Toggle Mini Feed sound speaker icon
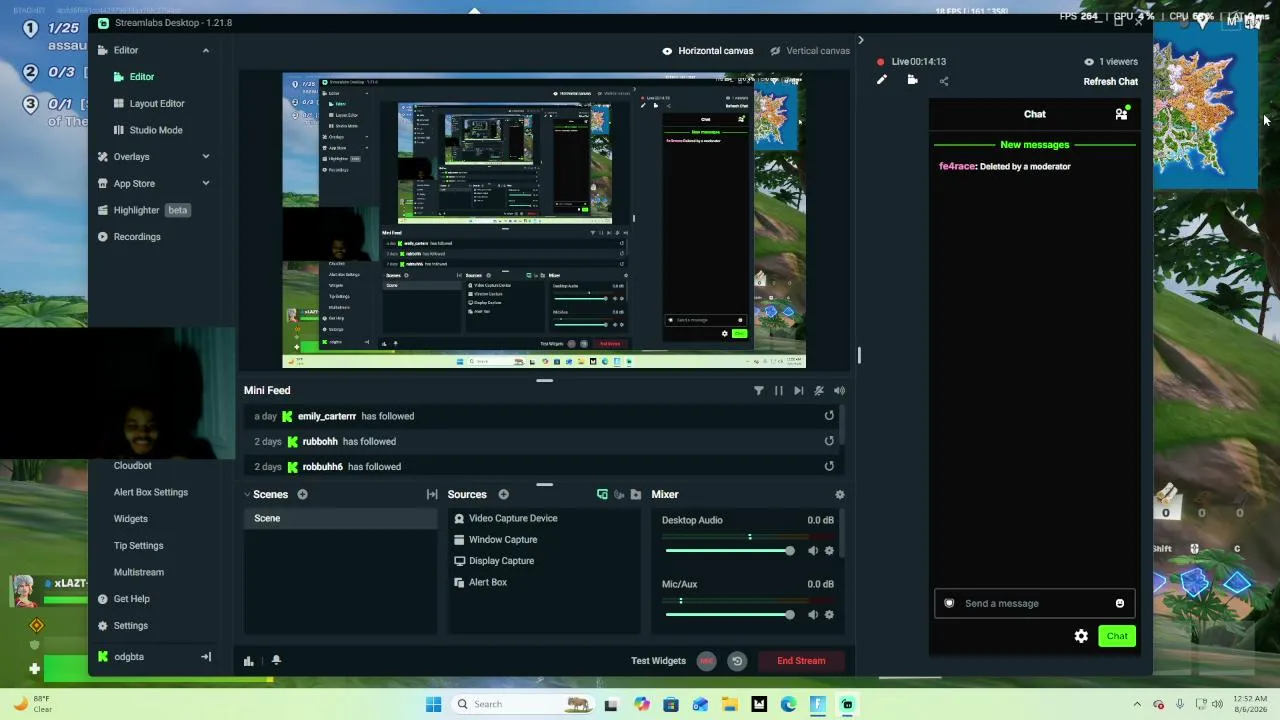1280x720 pixels. (839, 391)
